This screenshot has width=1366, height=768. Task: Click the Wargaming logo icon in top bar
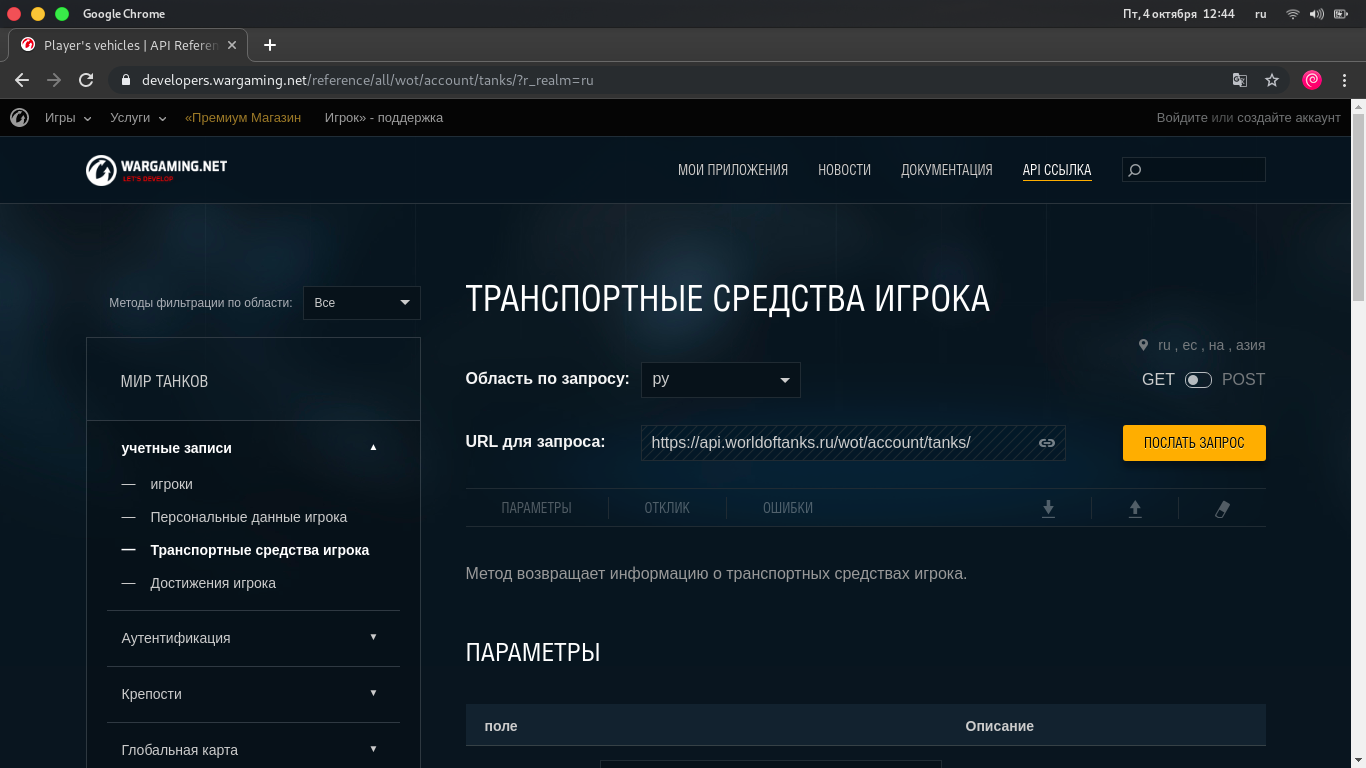[x=19, y=118]
